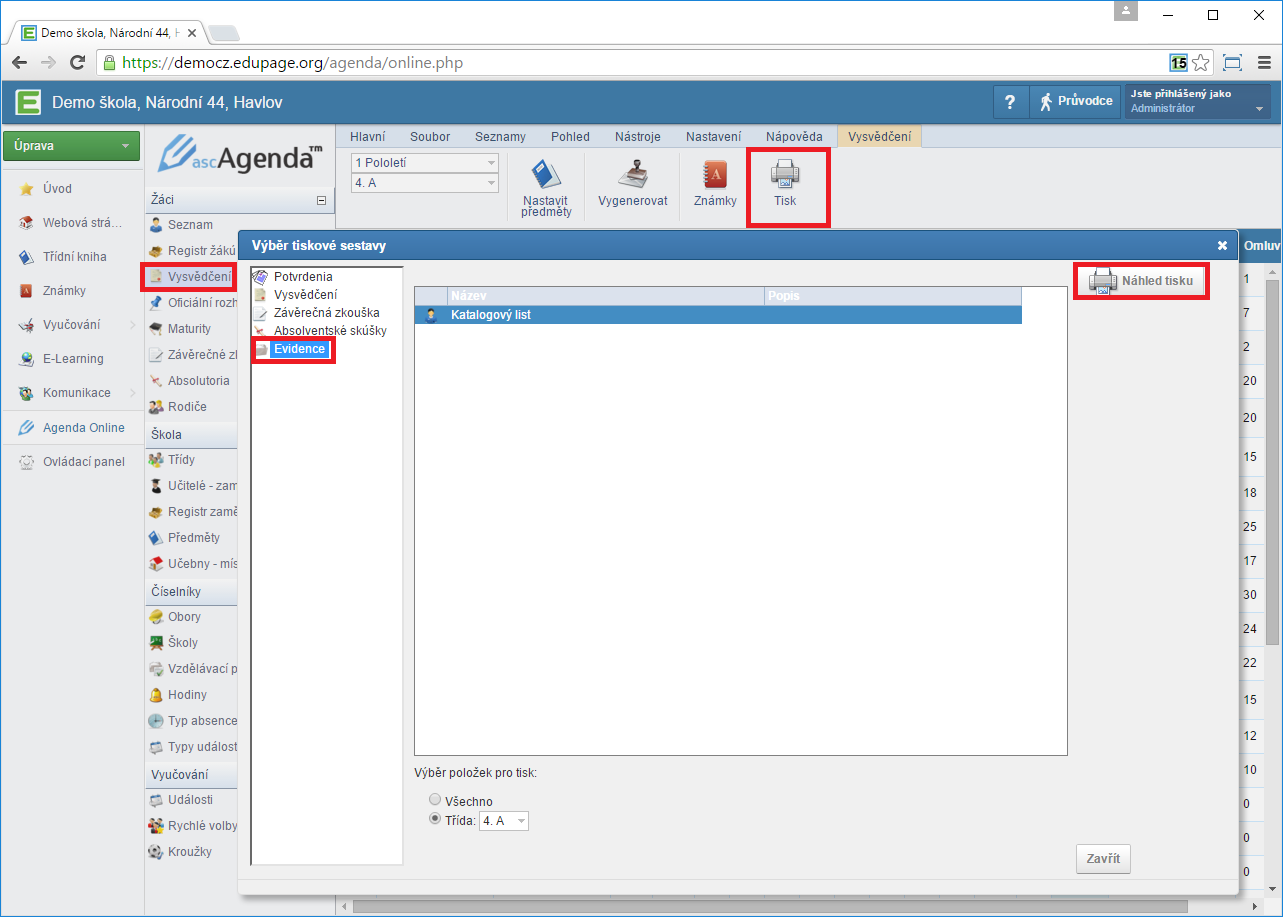Open the 4. A class dropdown in ribbon

point(424,183)
